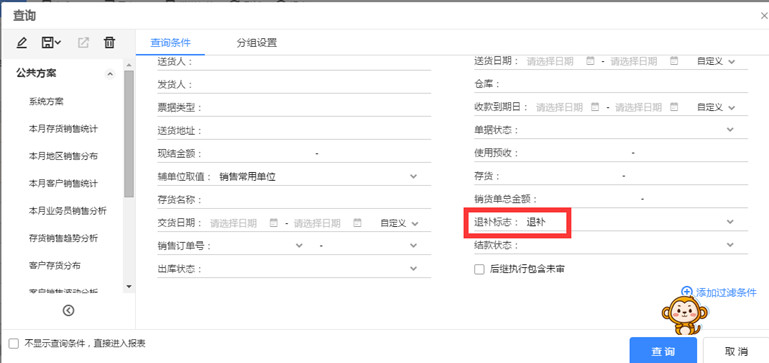Open the save scheme icon dropdown
The width and height of the screenshot is (769, 363).
click(51, 43)
